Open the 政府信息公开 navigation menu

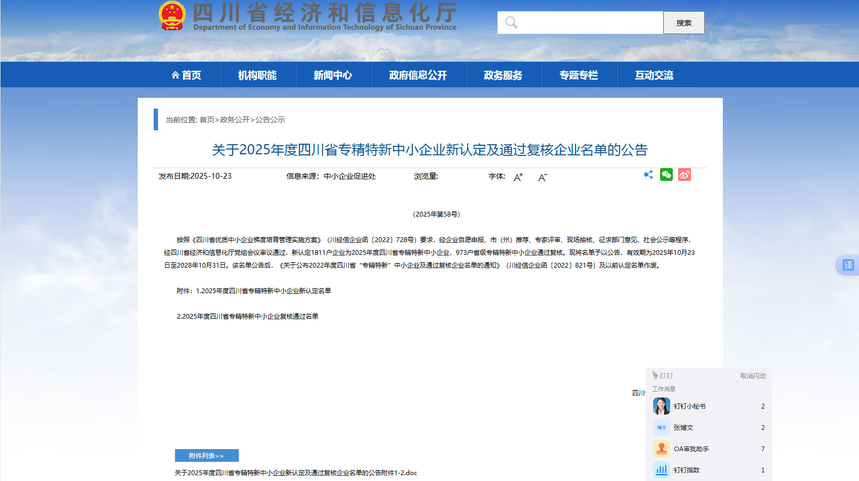click(418, 75)
